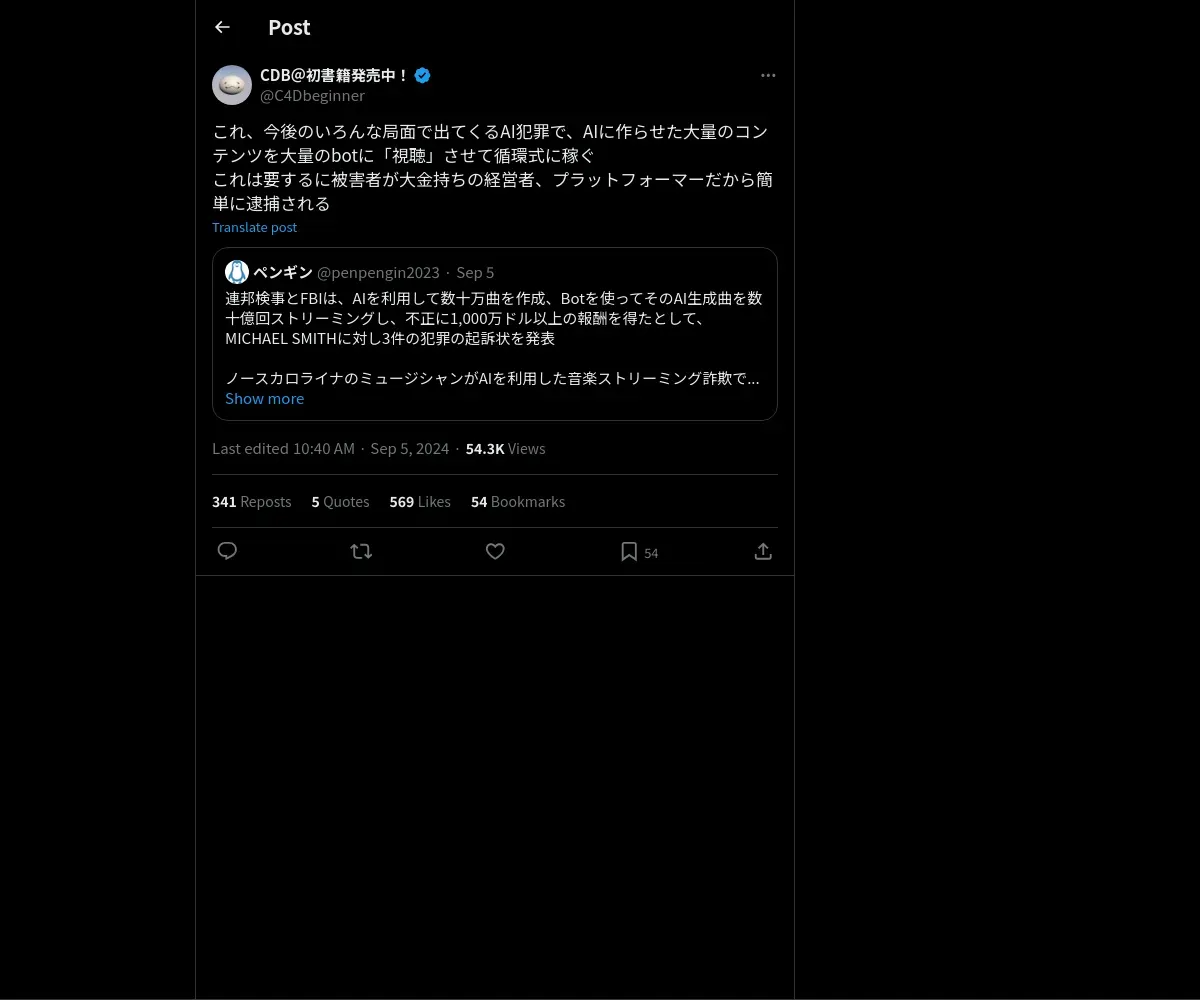The width and height of the screenshot is (1200, 1000).
Task: Open the three-dot more options menu
Action: [768, 75]
